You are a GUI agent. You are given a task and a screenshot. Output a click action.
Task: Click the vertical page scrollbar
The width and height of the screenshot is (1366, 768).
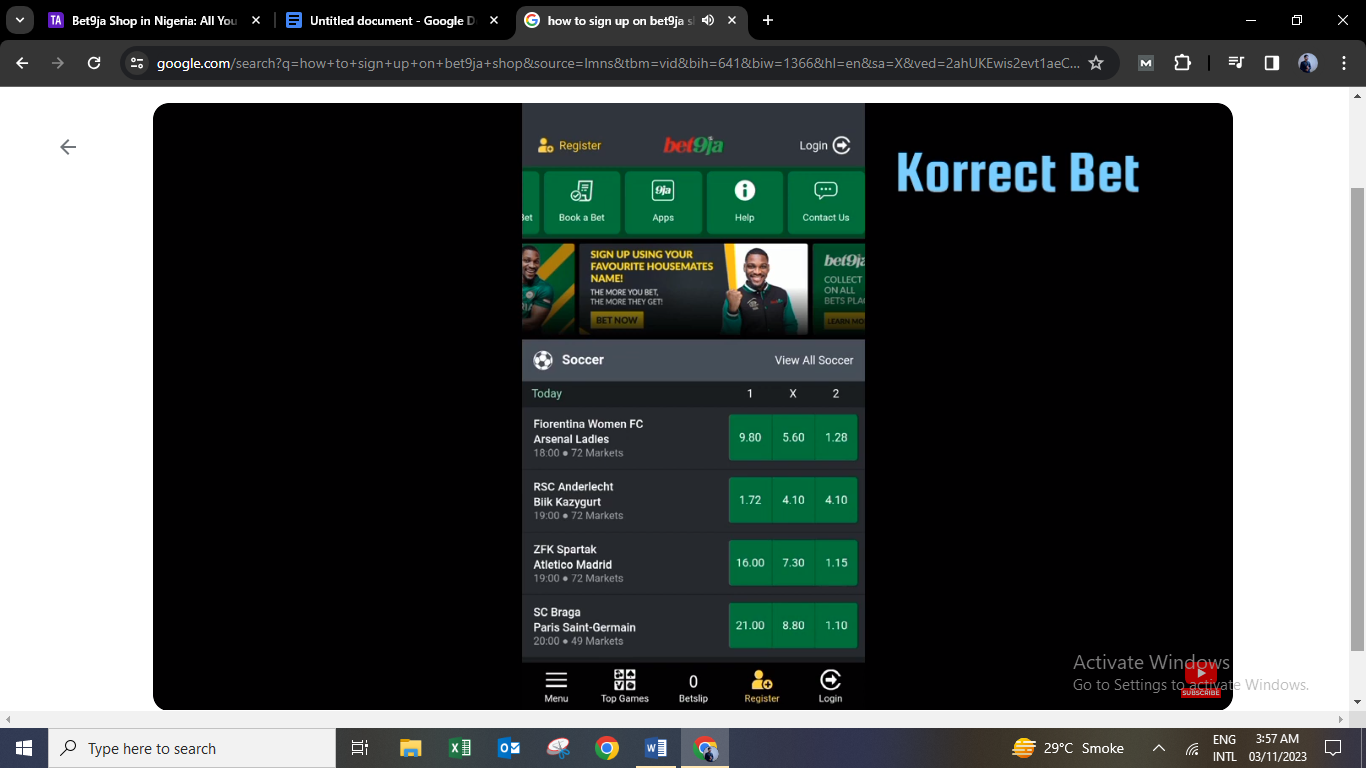tap(1357, 420)
